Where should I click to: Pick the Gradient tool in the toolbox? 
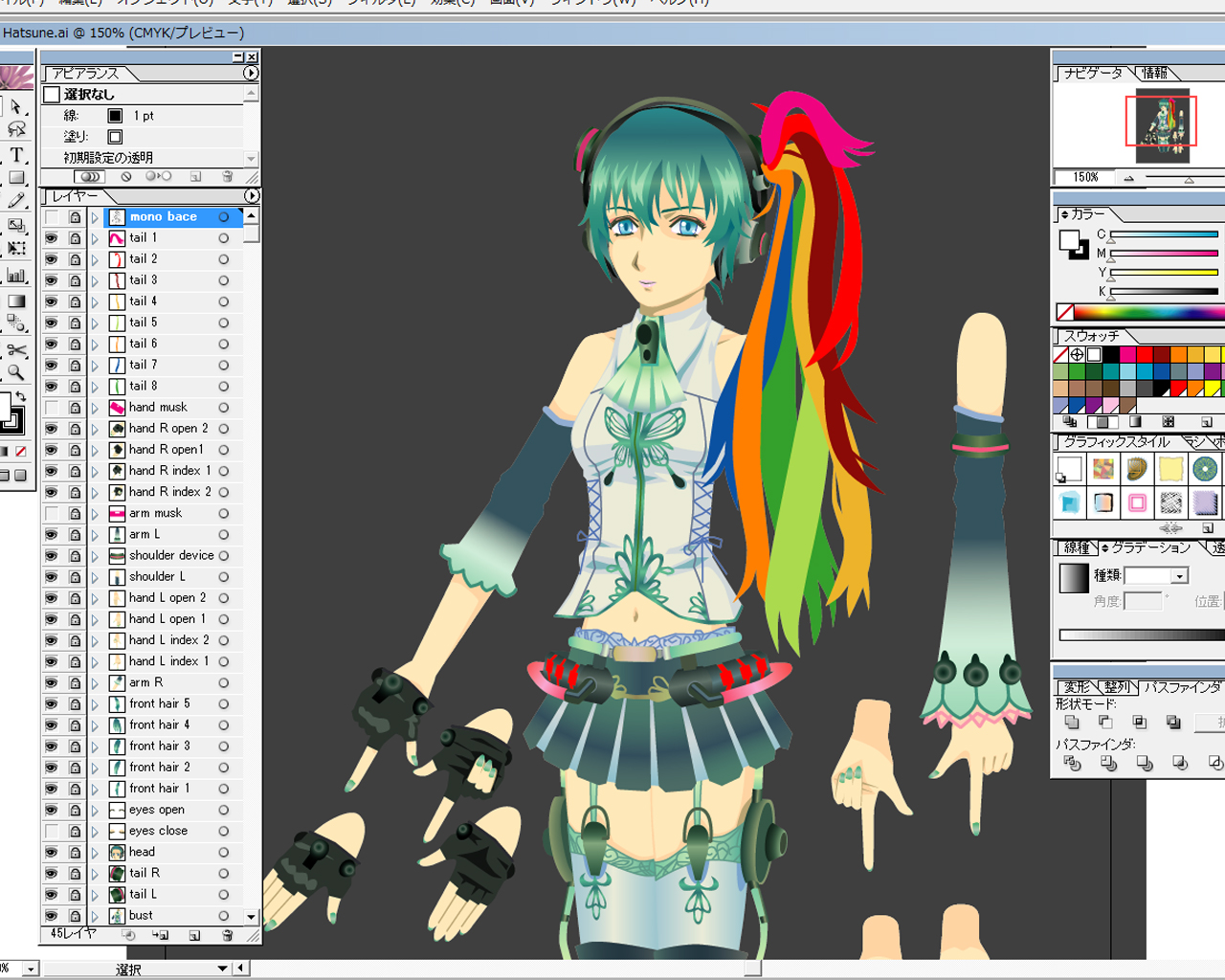coord(16,301)
